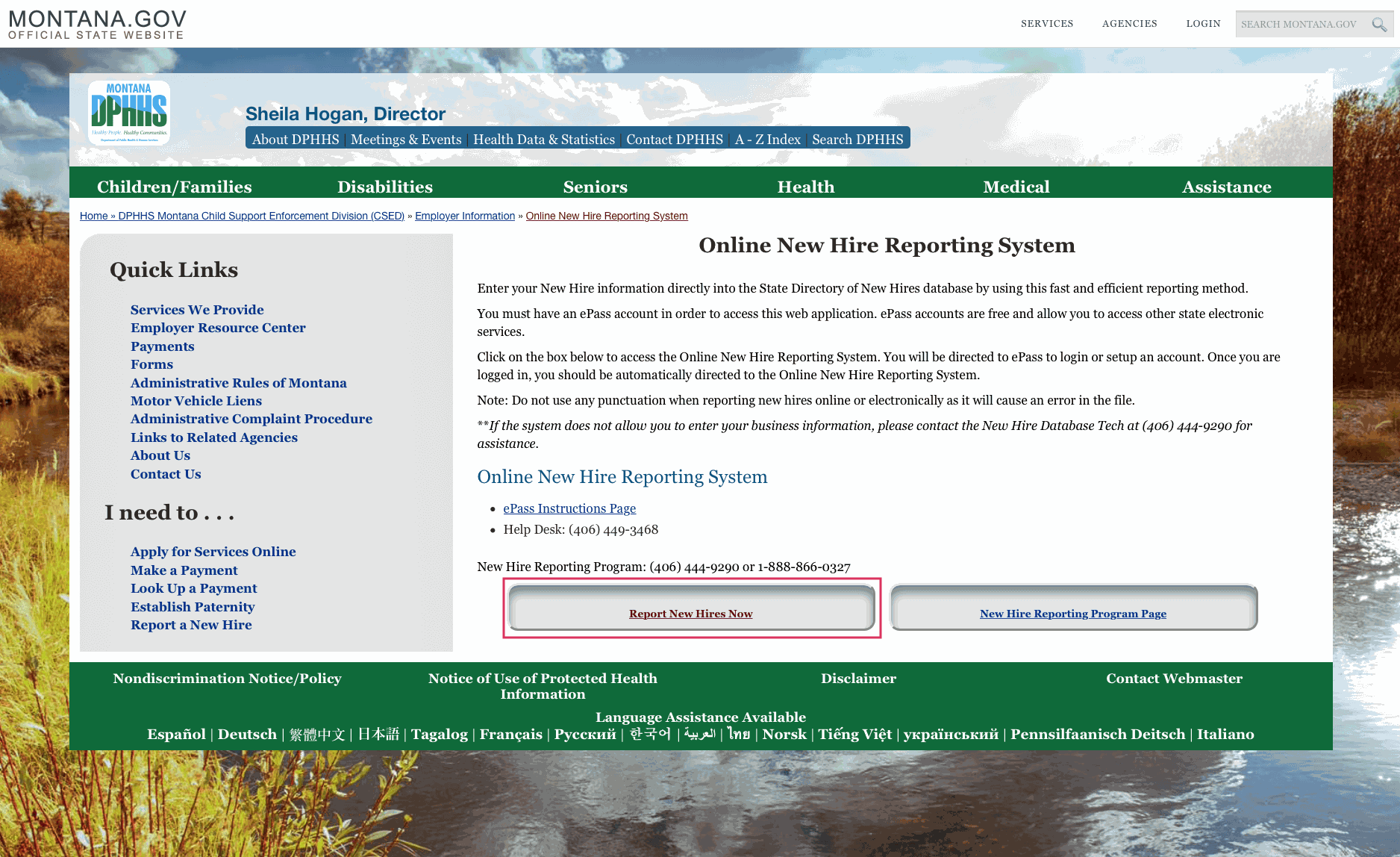Select the Disabilities tab
The image size is (1400, 857).
click(x=385, y=187)
